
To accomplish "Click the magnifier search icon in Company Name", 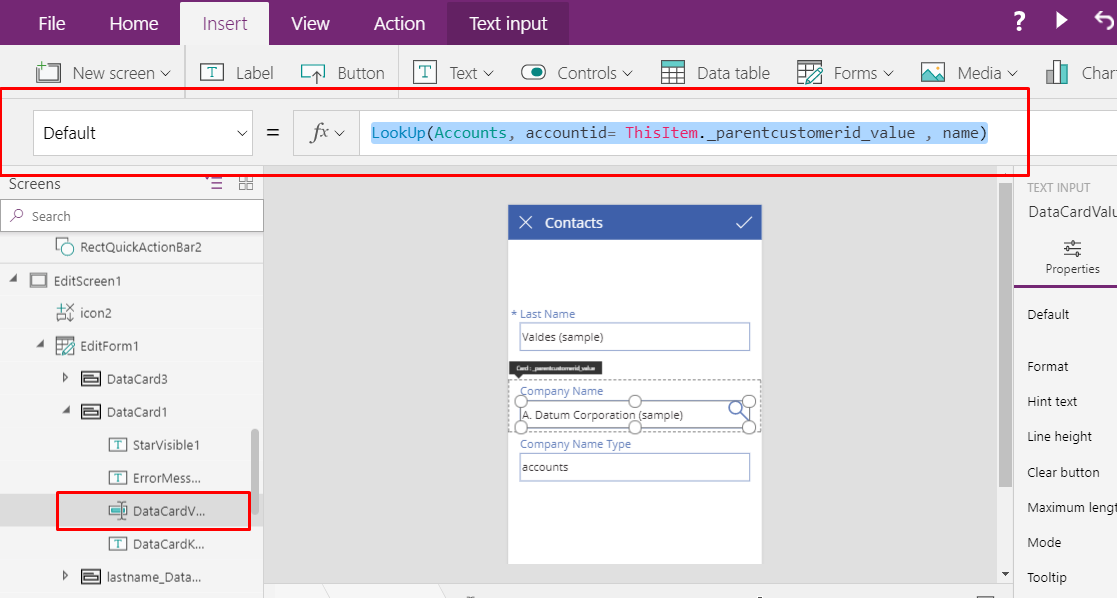I will [x=738, y=411].
